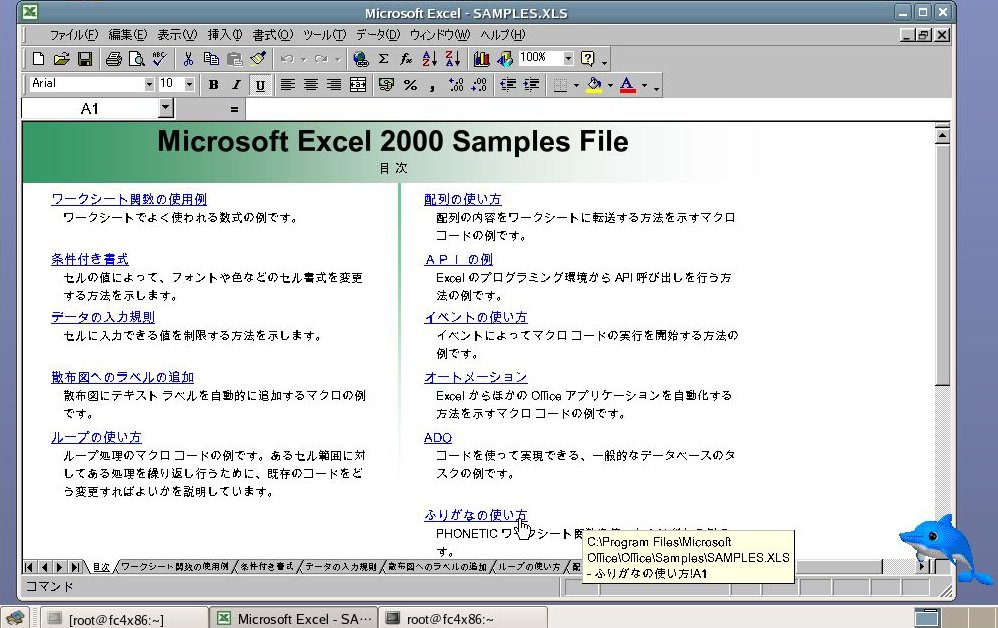The image size is (998, 628).
Task: Click the Redo arrow icon
Action: click(321, 59)
